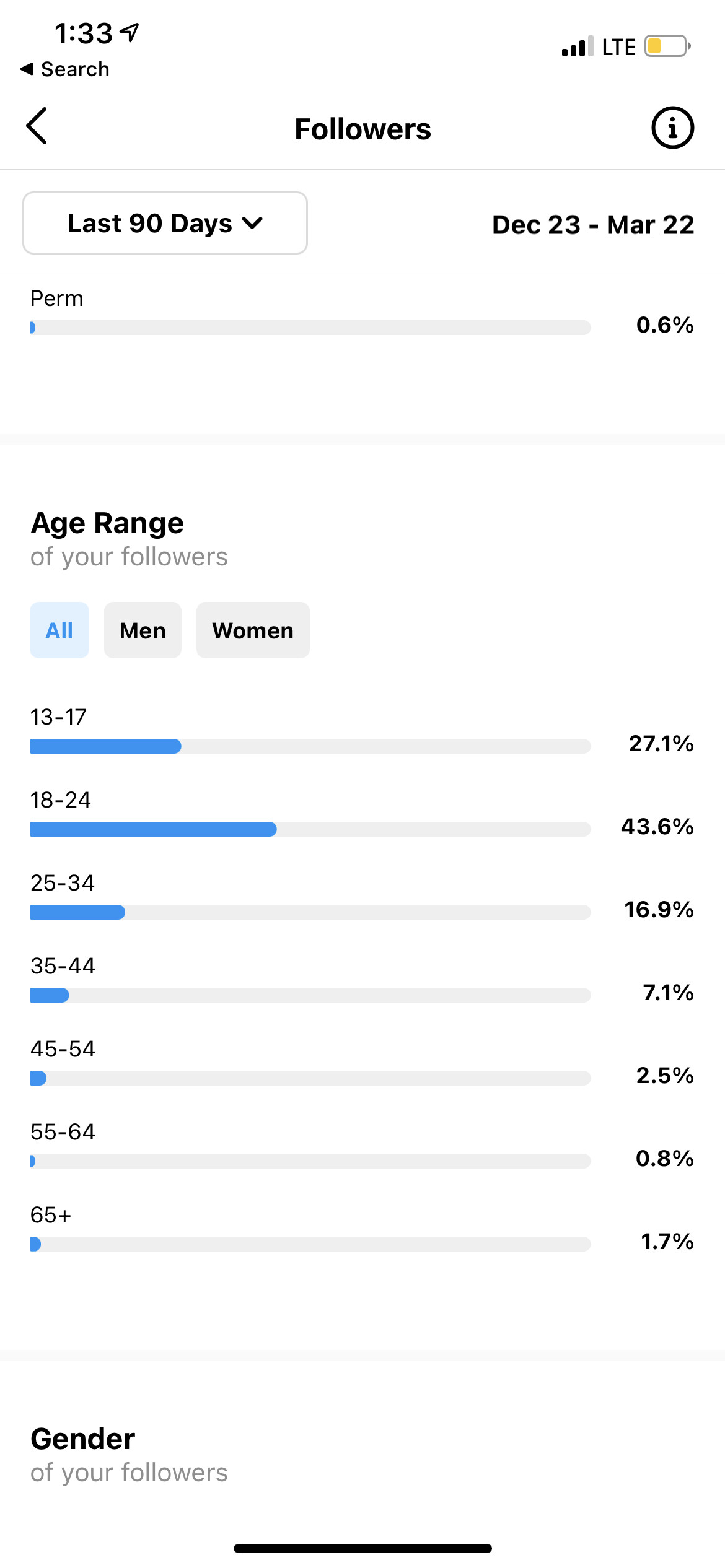Tap the home indicator bar
Image resolution: width=725 pixels, height=1568 pixels.
click(x=362, y=1548)
